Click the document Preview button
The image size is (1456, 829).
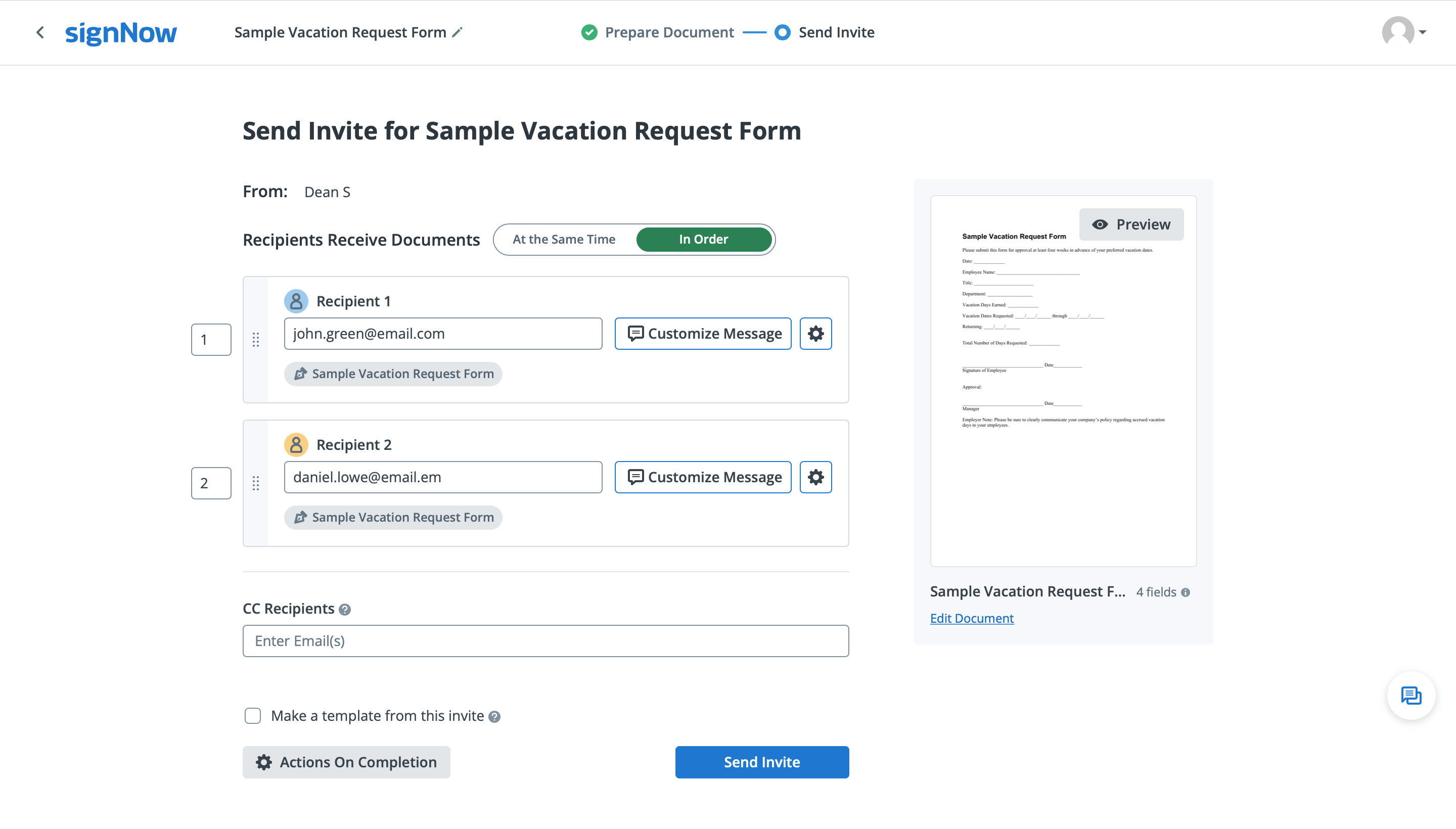(1131, 224)
